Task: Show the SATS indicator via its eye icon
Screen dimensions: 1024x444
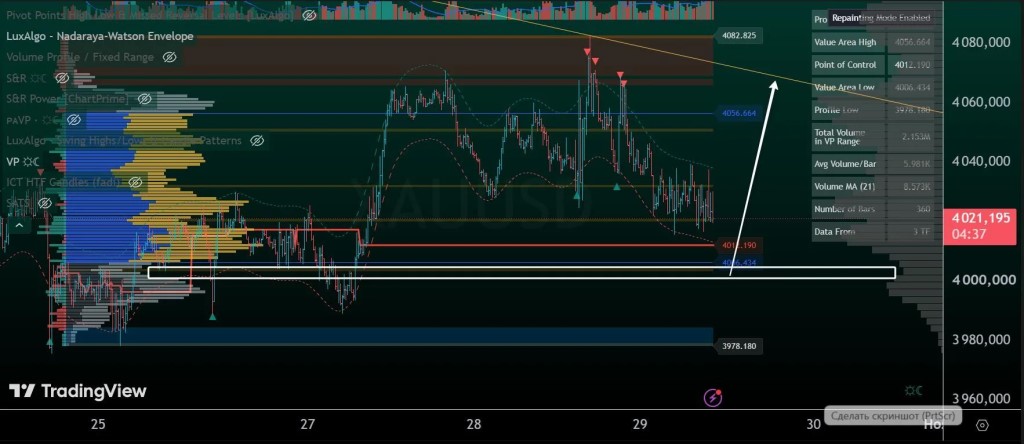Action: [x=44, y=203]
